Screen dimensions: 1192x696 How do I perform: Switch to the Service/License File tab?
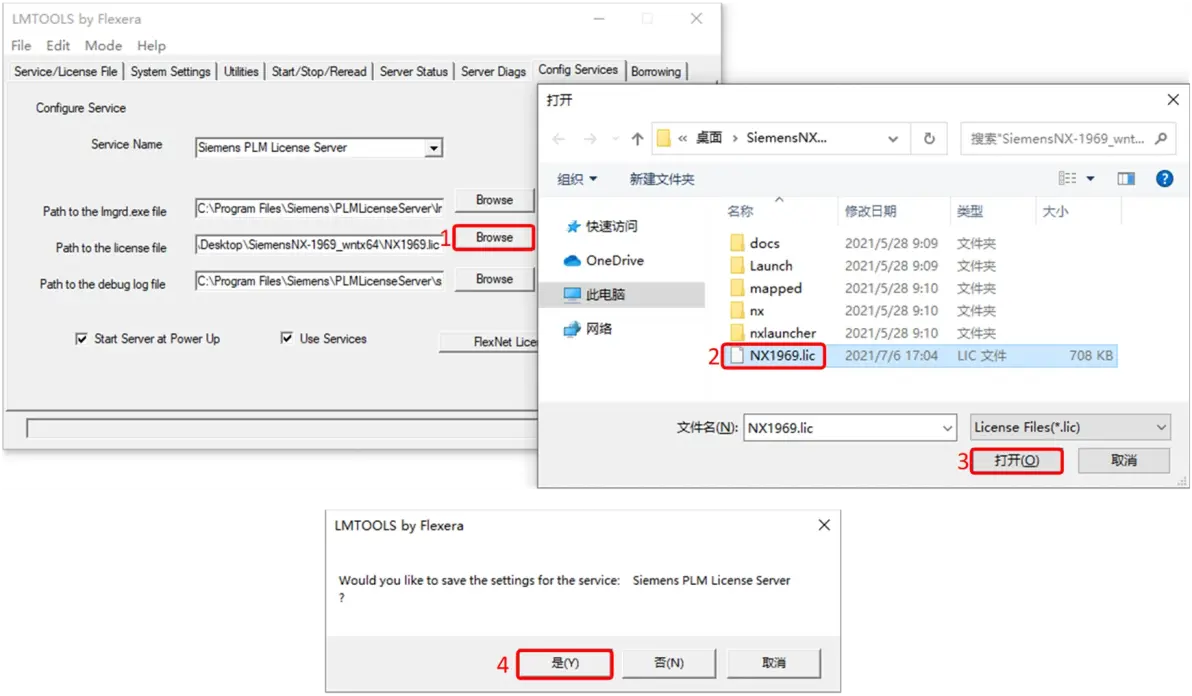click(65, 71)
